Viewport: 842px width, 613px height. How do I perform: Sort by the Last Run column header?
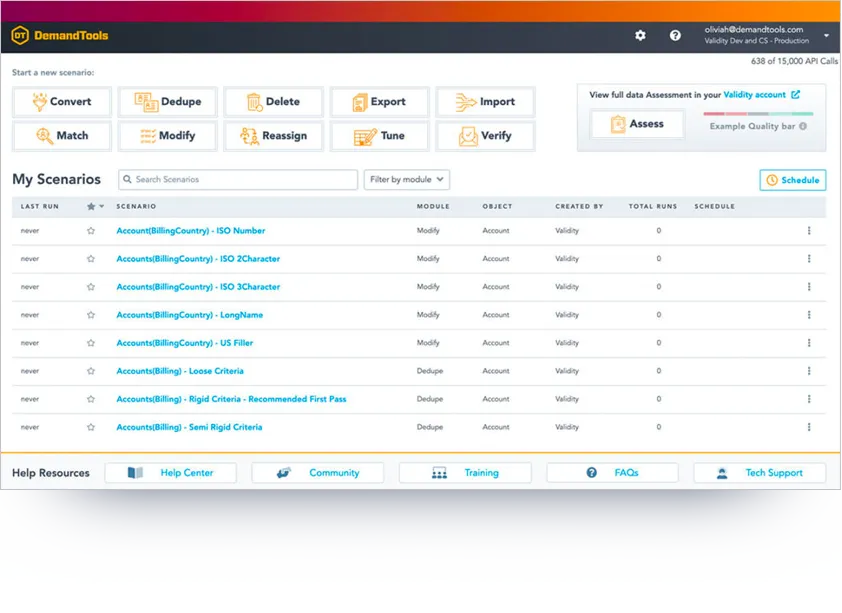40,206
